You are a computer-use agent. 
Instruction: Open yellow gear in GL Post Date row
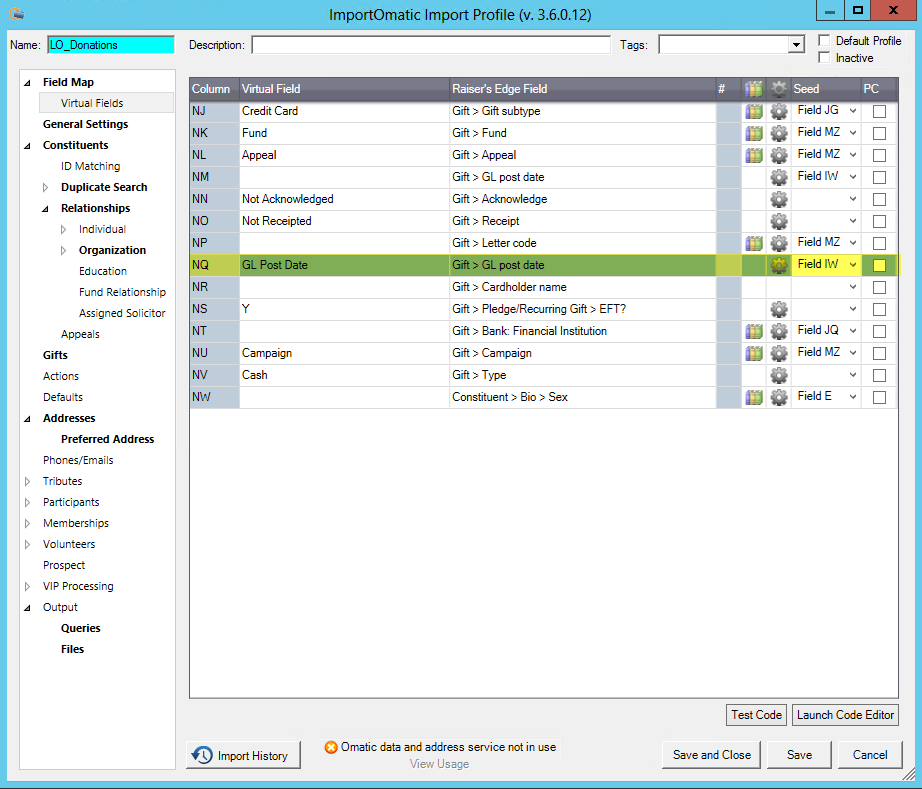click(779, 265)
